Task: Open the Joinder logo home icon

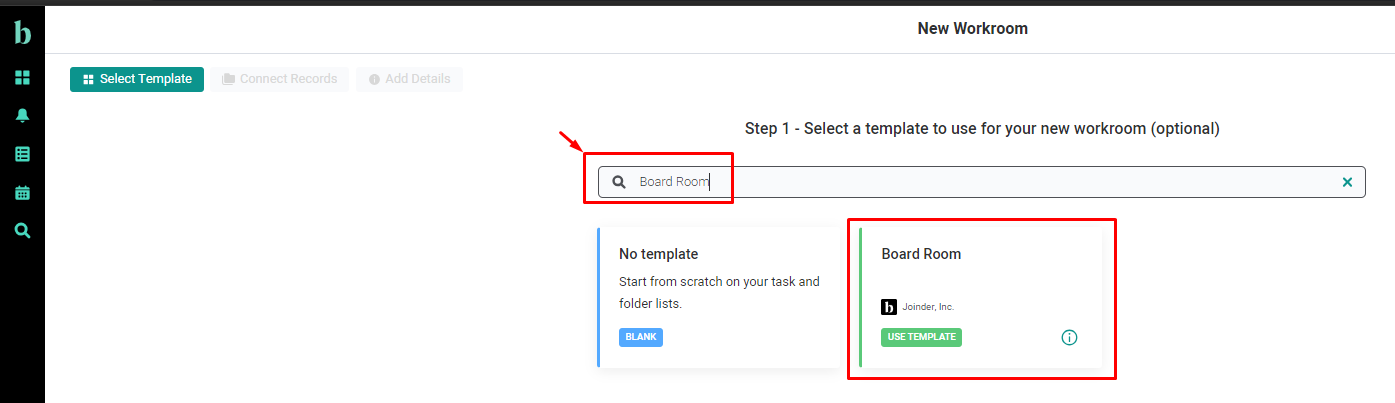Action: [x=22, y=33]
